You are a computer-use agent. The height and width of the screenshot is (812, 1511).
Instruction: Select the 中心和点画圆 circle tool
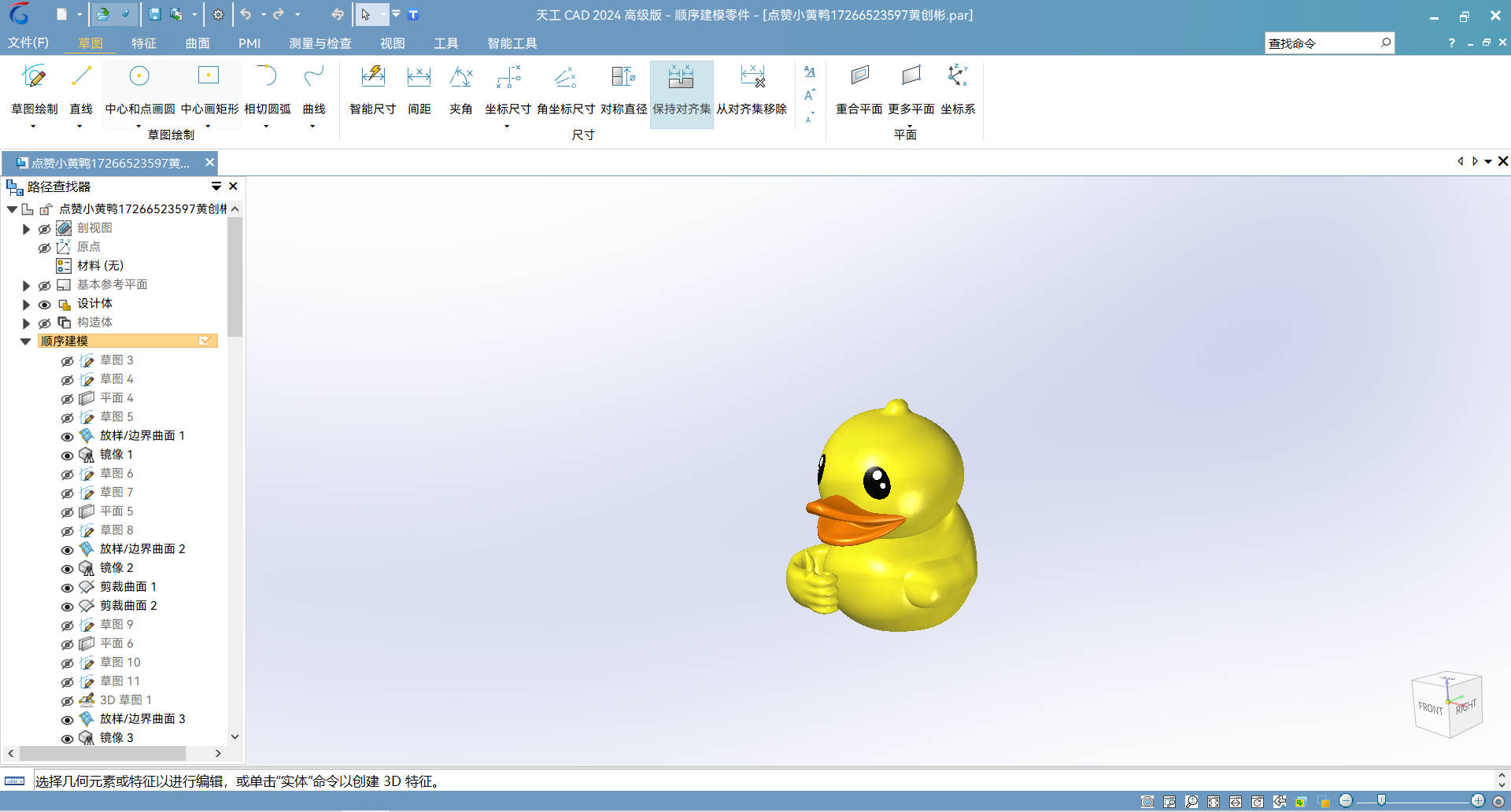pos(139,89)
